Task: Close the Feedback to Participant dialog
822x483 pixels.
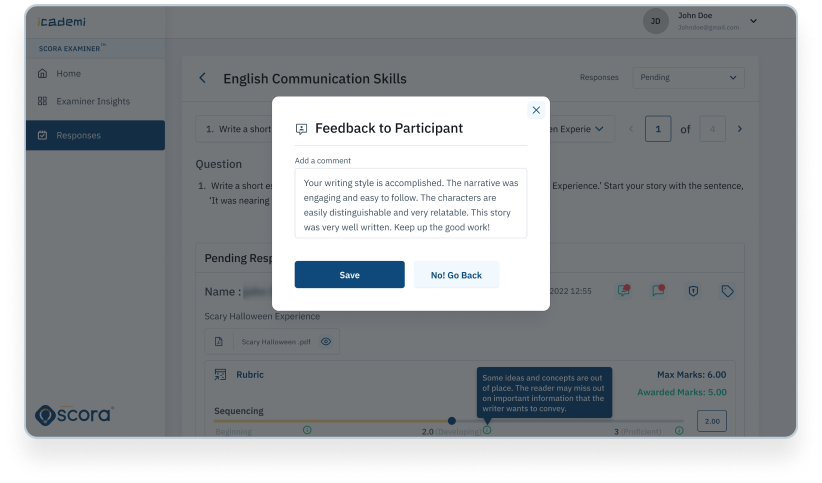Action: click(536, 111)
